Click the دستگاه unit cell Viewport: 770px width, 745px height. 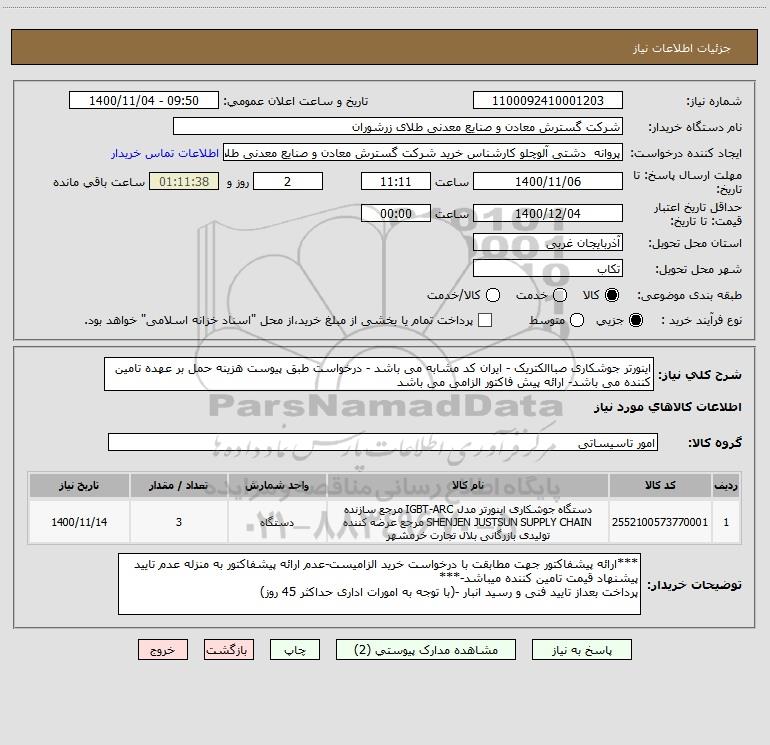277,522
